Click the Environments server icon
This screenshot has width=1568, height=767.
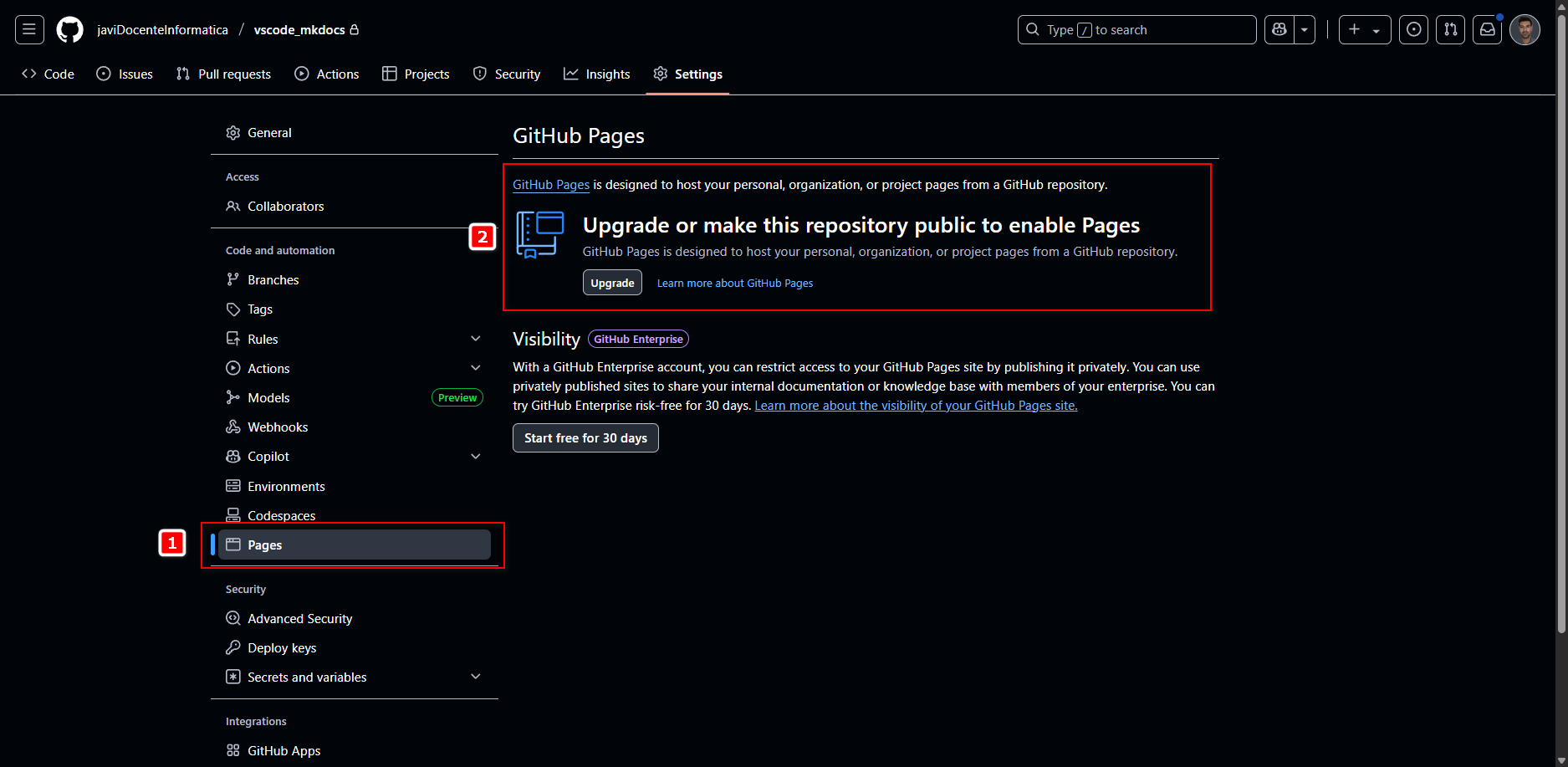click(x=233, y=487)
